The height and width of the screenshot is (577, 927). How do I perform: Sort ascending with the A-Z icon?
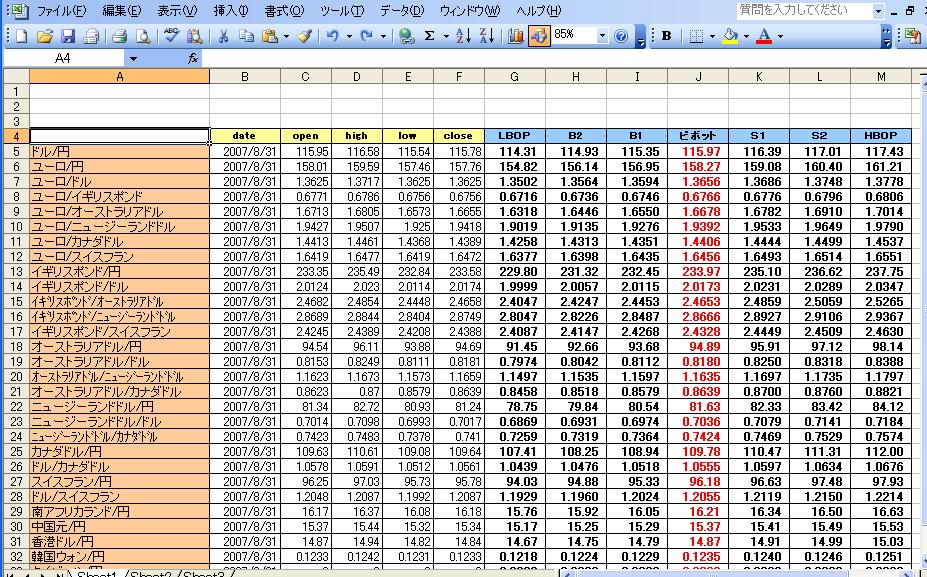click(464, 37)
